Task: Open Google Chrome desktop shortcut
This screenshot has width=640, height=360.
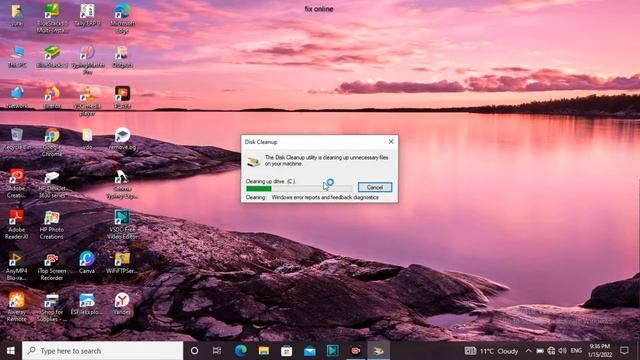Action: click(x=52, y=142)
